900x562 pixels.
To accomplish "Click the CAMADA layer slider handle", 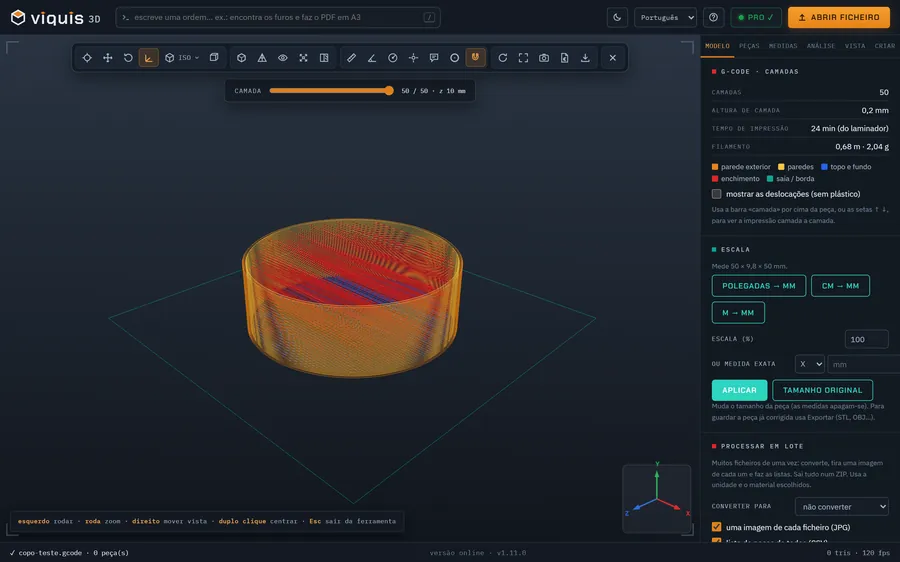I will [389, 91].
